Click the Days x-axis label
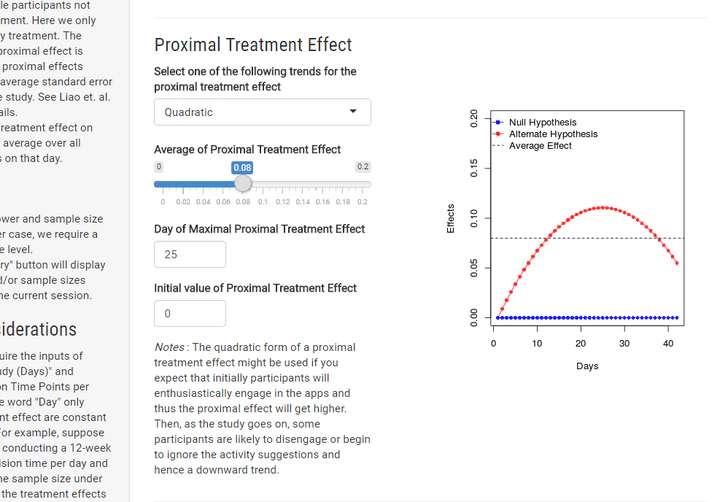The height and width of the screenshot is (502, 720). [587, 366]
